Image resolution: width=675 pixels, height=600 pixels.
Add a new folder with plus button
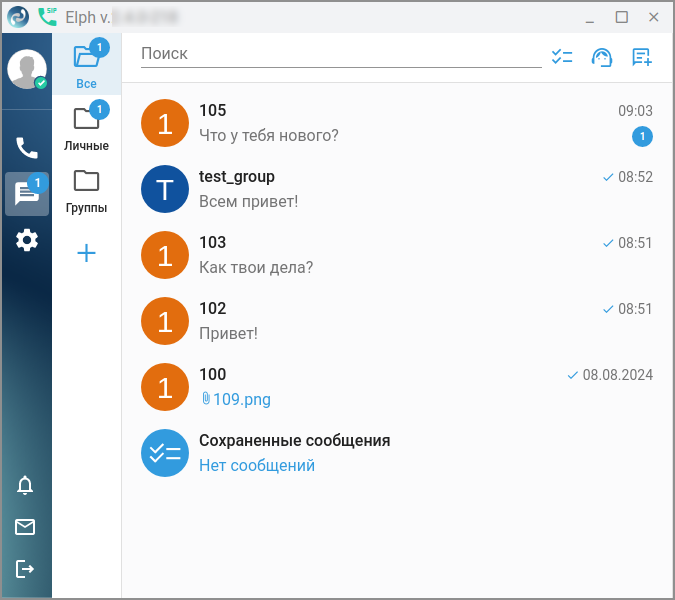(x=86, y=253)
